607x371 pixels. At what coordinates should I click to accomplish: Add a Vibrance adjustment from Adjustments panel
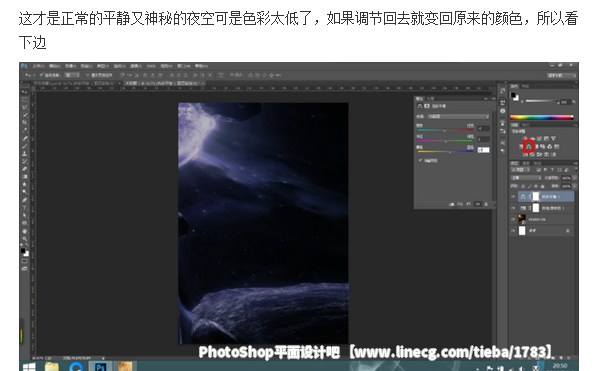pyautogui.click(x=553, y=138)
